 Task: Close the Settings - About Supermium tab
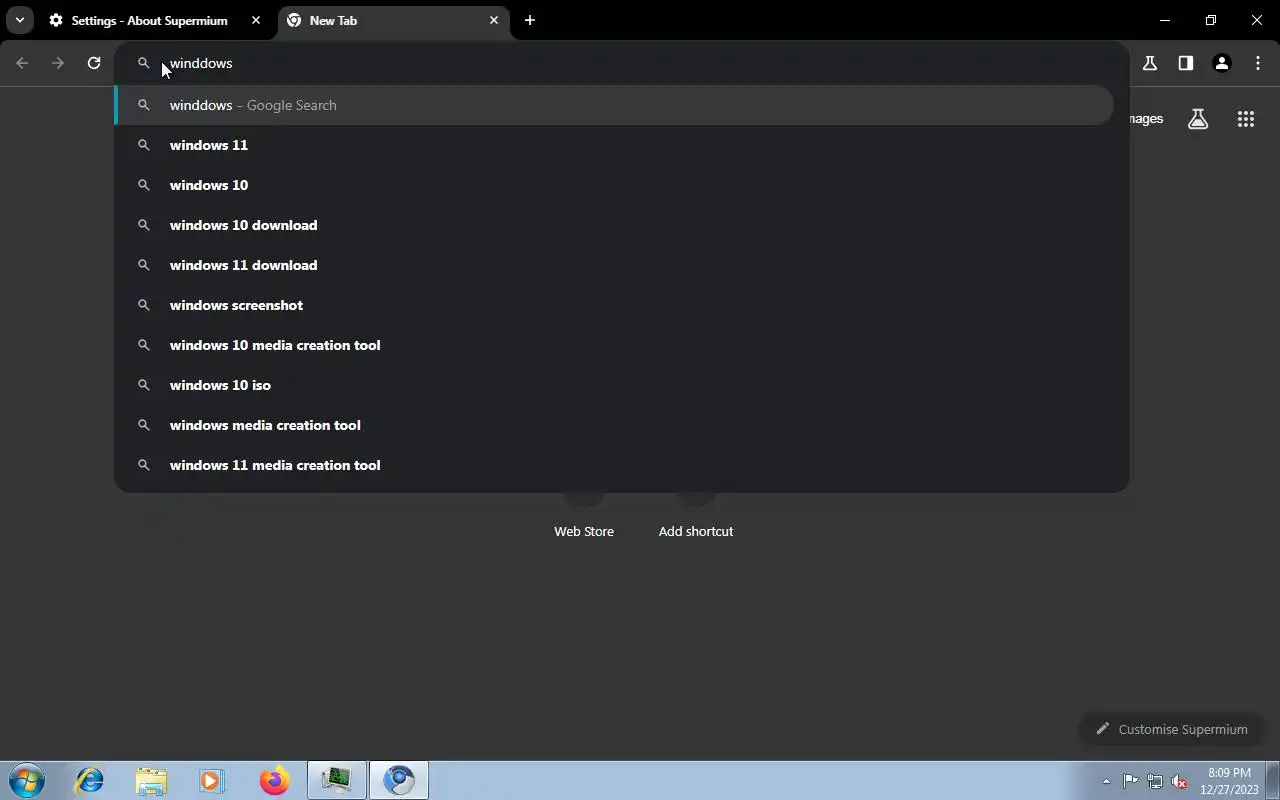click(x=256, y=20)
